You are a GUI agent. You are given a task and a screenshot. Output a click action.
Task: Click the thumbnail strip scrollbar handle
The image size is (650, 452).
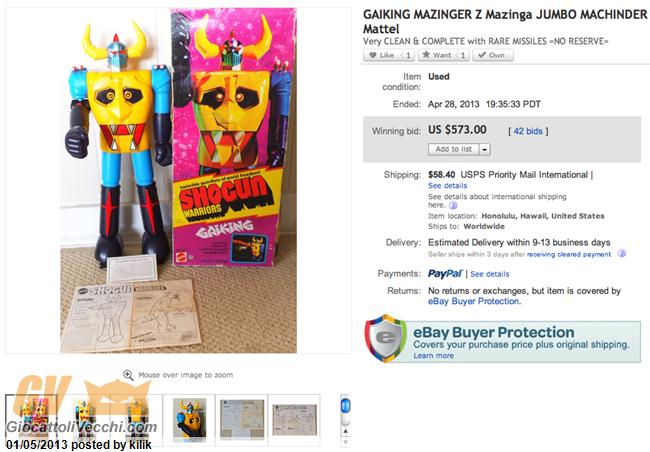[345, 406]
